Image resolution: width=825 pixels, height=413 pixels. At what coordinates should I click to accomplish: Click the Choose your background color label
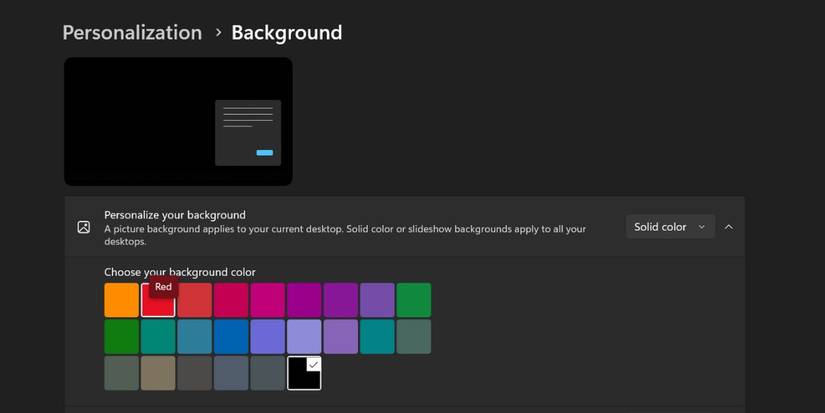click(180, 272)
